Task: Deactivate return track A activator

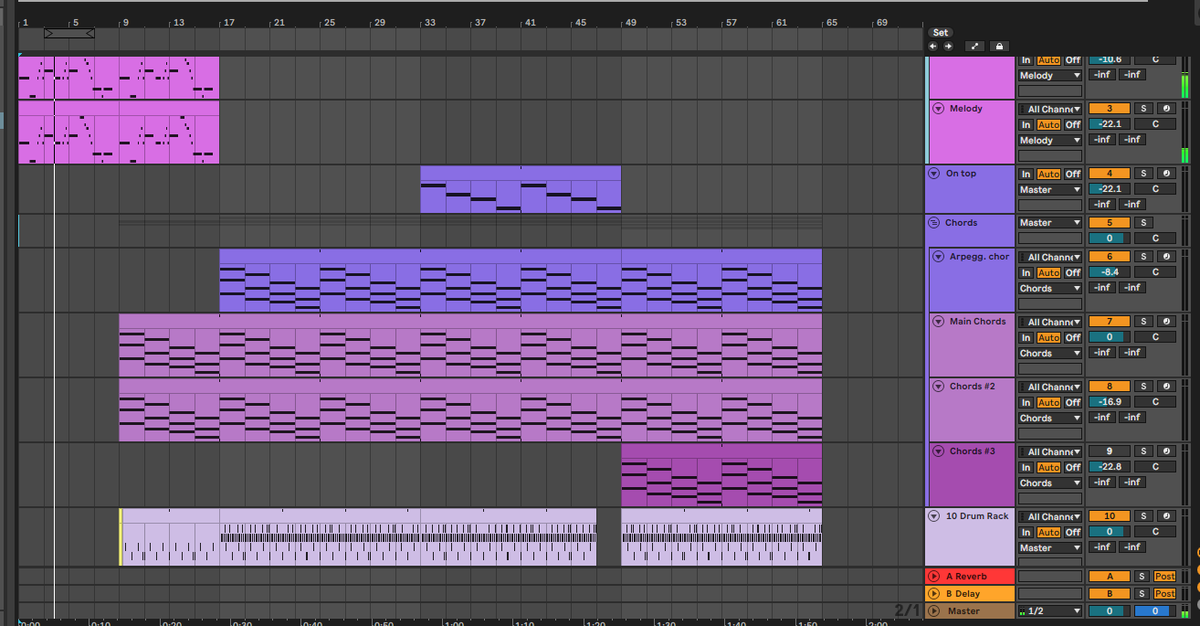Action: pos(1109,576)
